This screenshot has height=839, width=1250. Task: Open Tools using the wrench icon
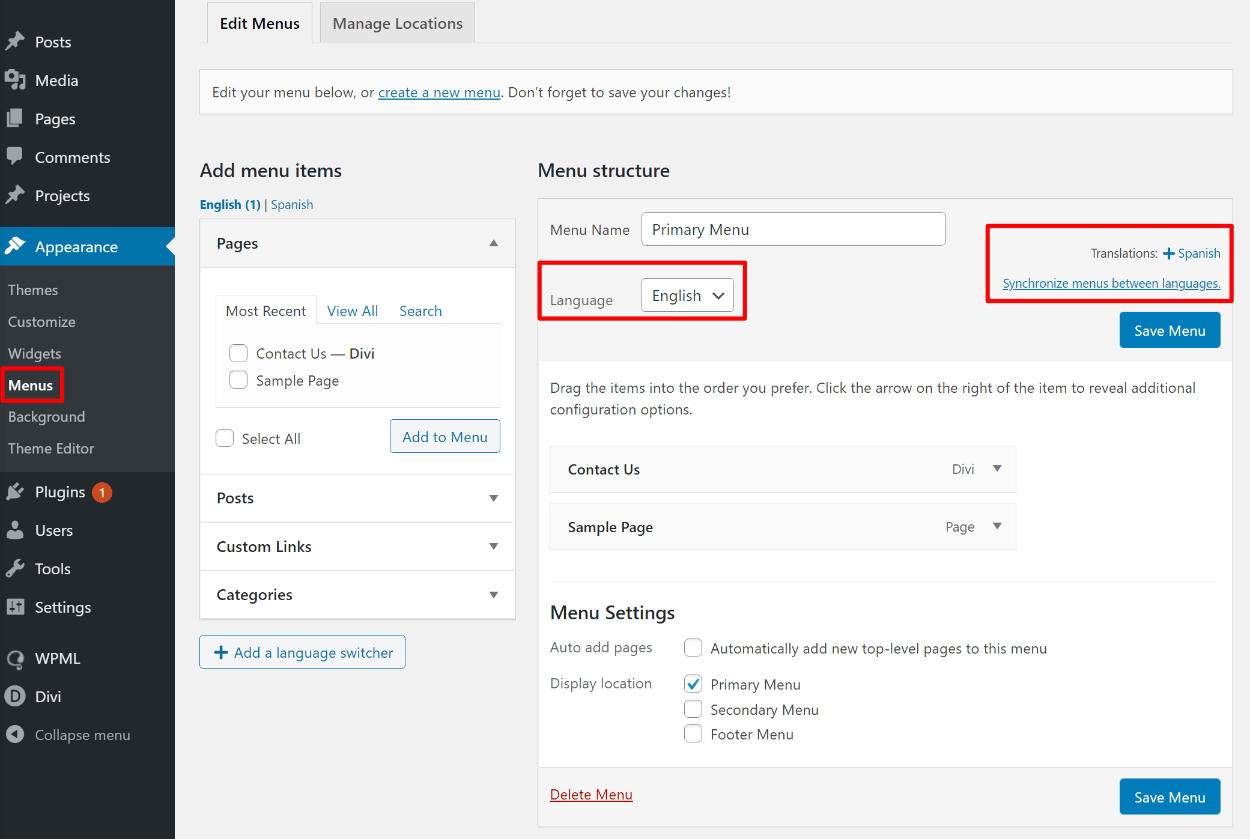coord(15,569)
